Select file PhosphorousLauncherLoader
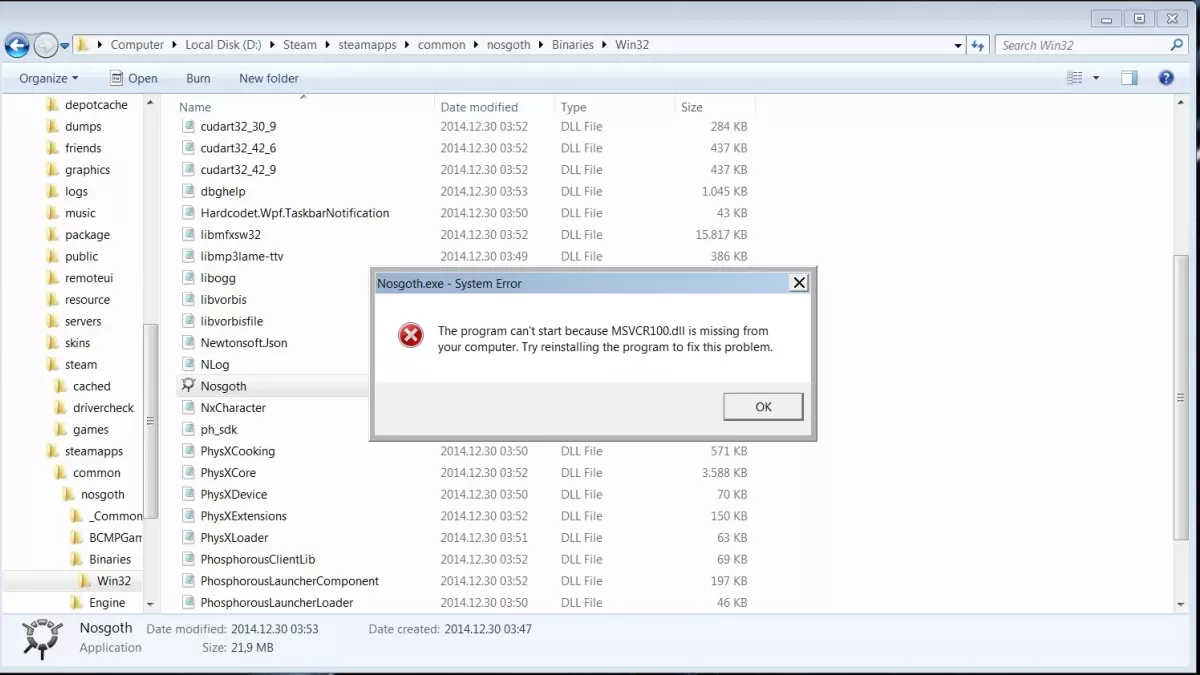Image resolution: width=1200 pixels, height=675 pixels. coord(277,603)
